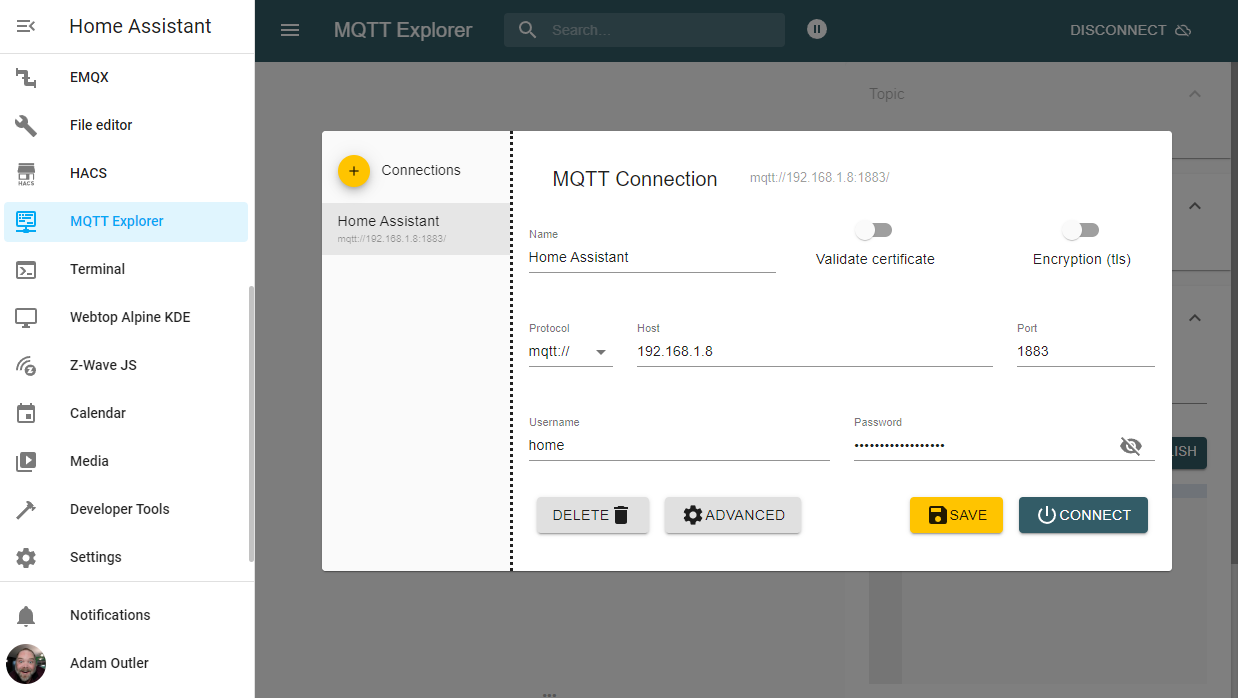Click Adam Outler's avatar picture

pyautogui.click(x=26, y=663)
